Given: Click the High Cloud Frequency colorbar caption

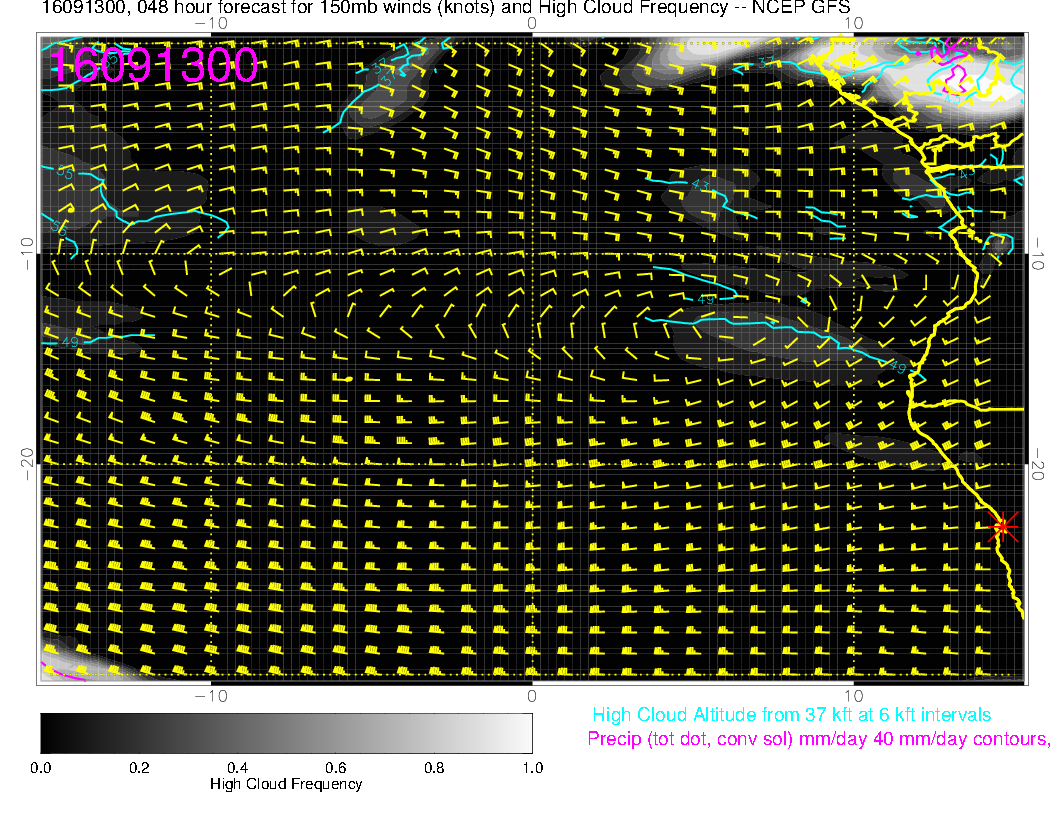Looking at the screenshot, I should (286, 784).
